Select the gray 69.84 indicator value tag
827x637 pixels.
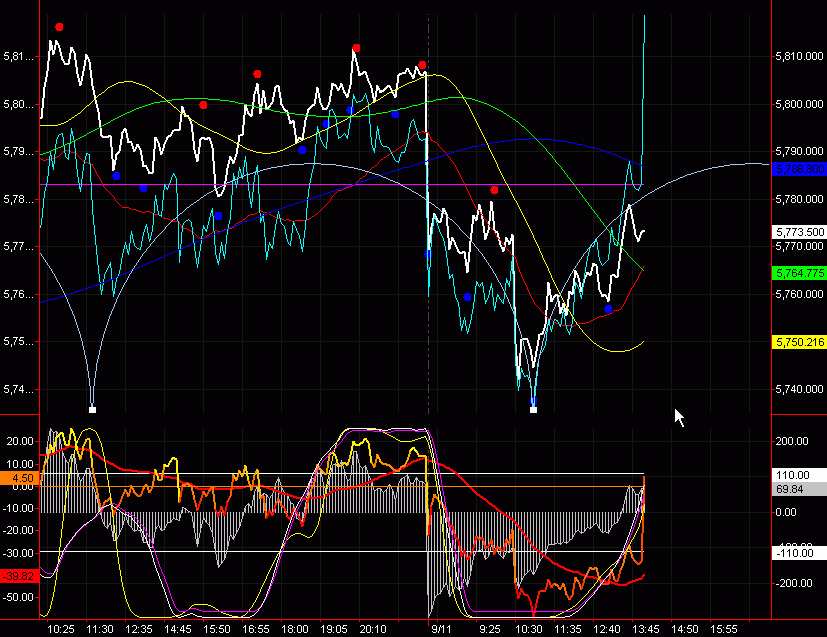click(x=799, y=489)
